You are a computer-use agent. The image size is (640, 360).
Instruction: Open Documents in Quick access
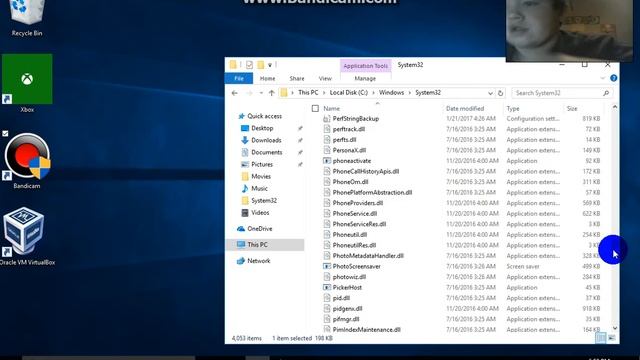pos(262,152)
